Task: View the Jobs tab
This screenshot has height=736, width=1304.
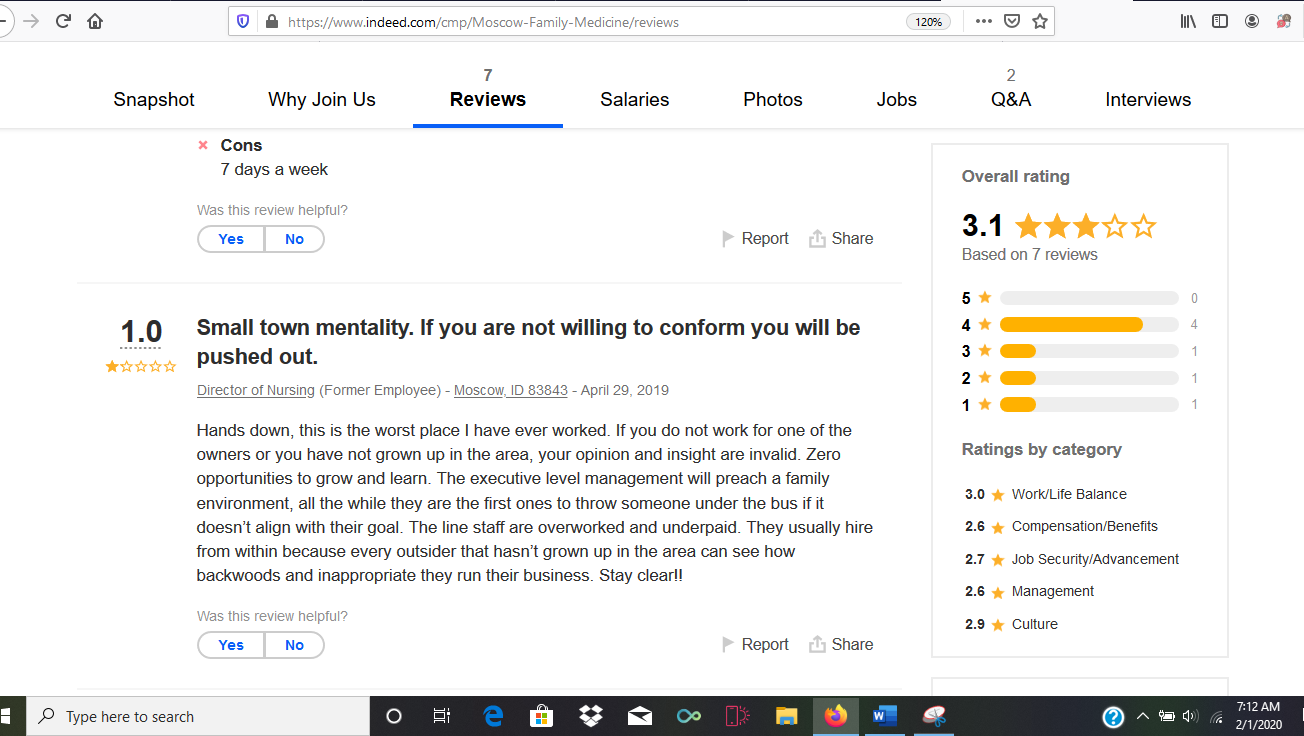Action: point(897,99)
